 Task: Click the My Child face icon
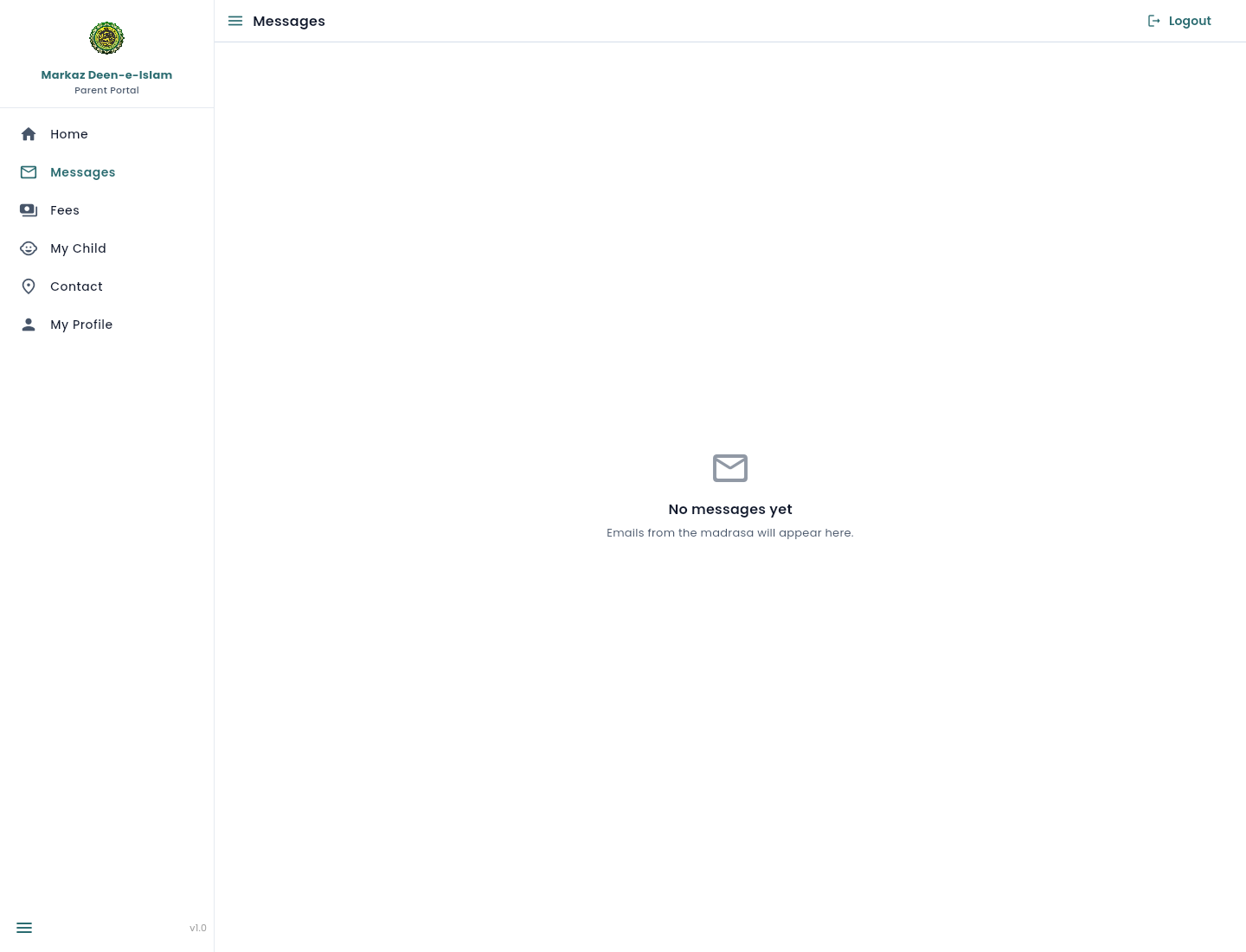click(x=29, y=248)
